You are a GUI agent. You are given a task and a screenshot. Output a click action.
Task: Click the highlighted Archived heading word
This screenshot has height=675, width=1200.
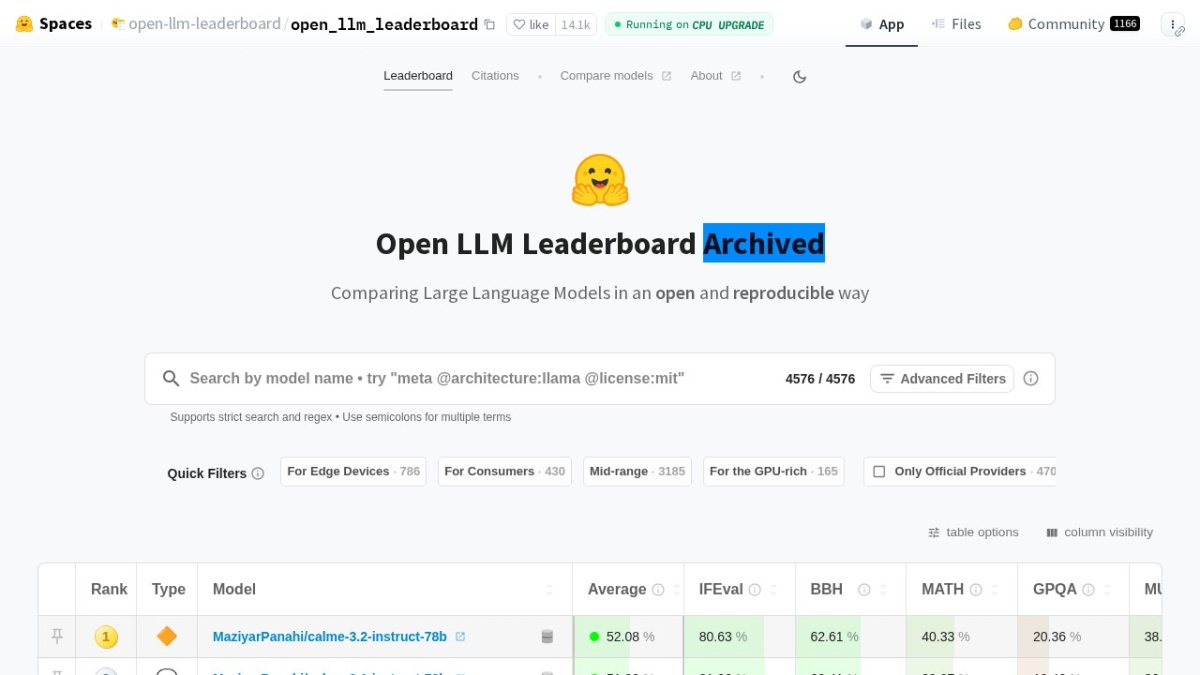pos(764,243)
